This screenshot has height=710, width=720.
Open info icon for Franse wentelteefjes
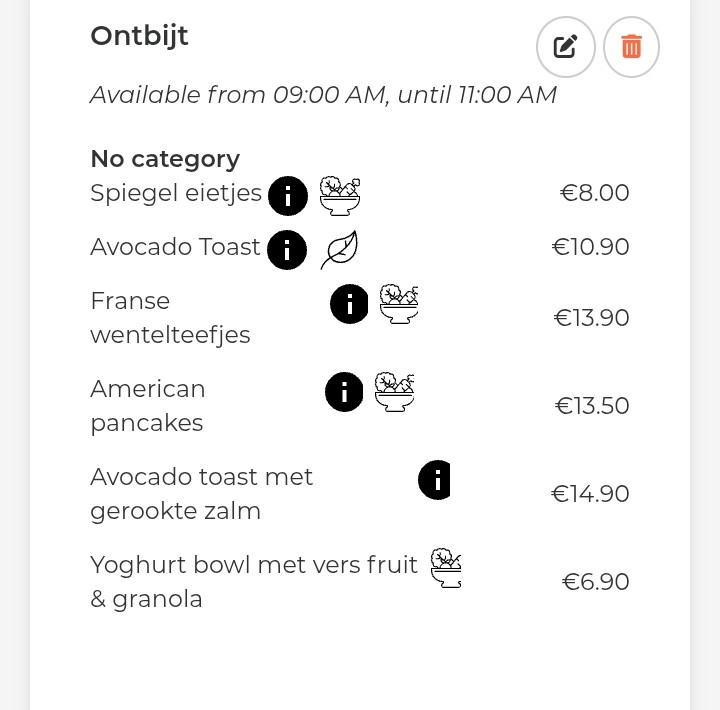pos(349,304)
